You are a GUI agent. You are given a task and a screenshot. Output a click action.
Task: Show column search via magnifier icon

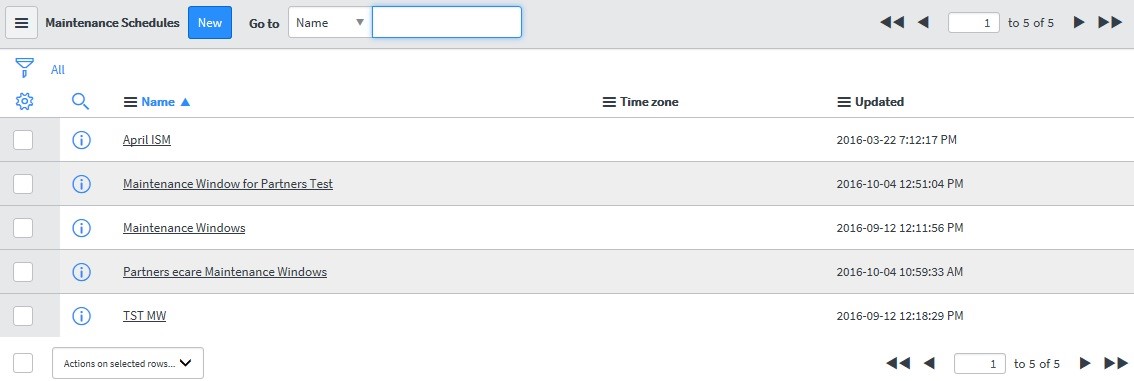click(81, 102)
